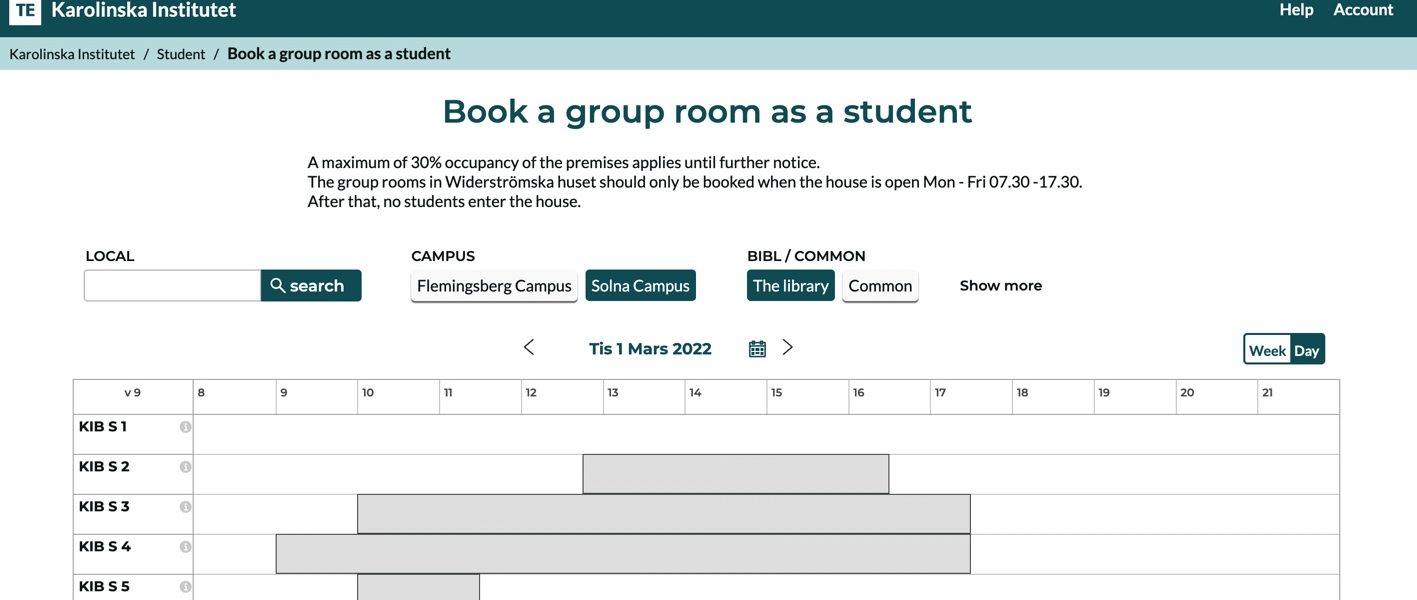
Task: Expand filters with Show more
Action: (1000, 286)
